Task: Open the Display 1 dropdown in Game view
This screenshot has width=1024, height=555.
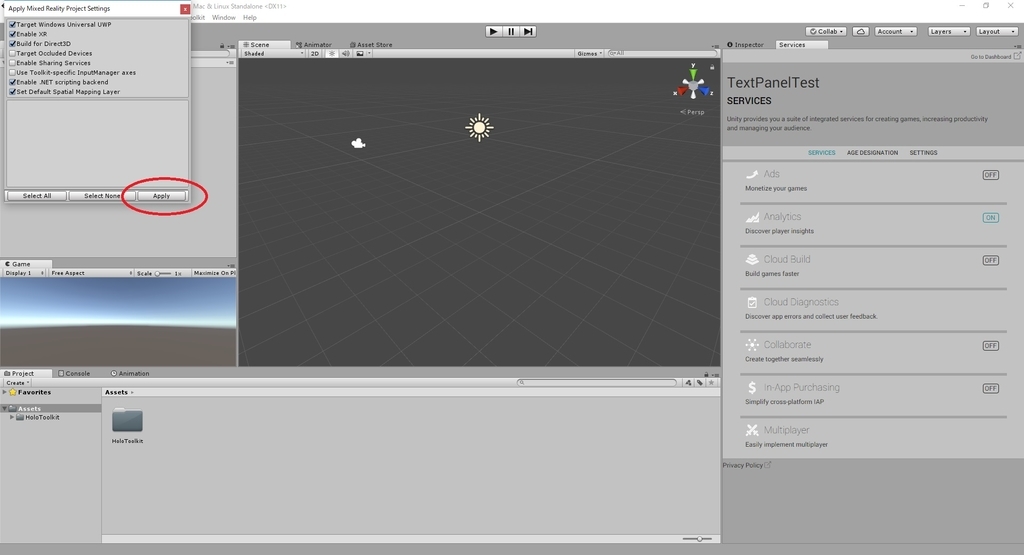Action: point(24,273)
